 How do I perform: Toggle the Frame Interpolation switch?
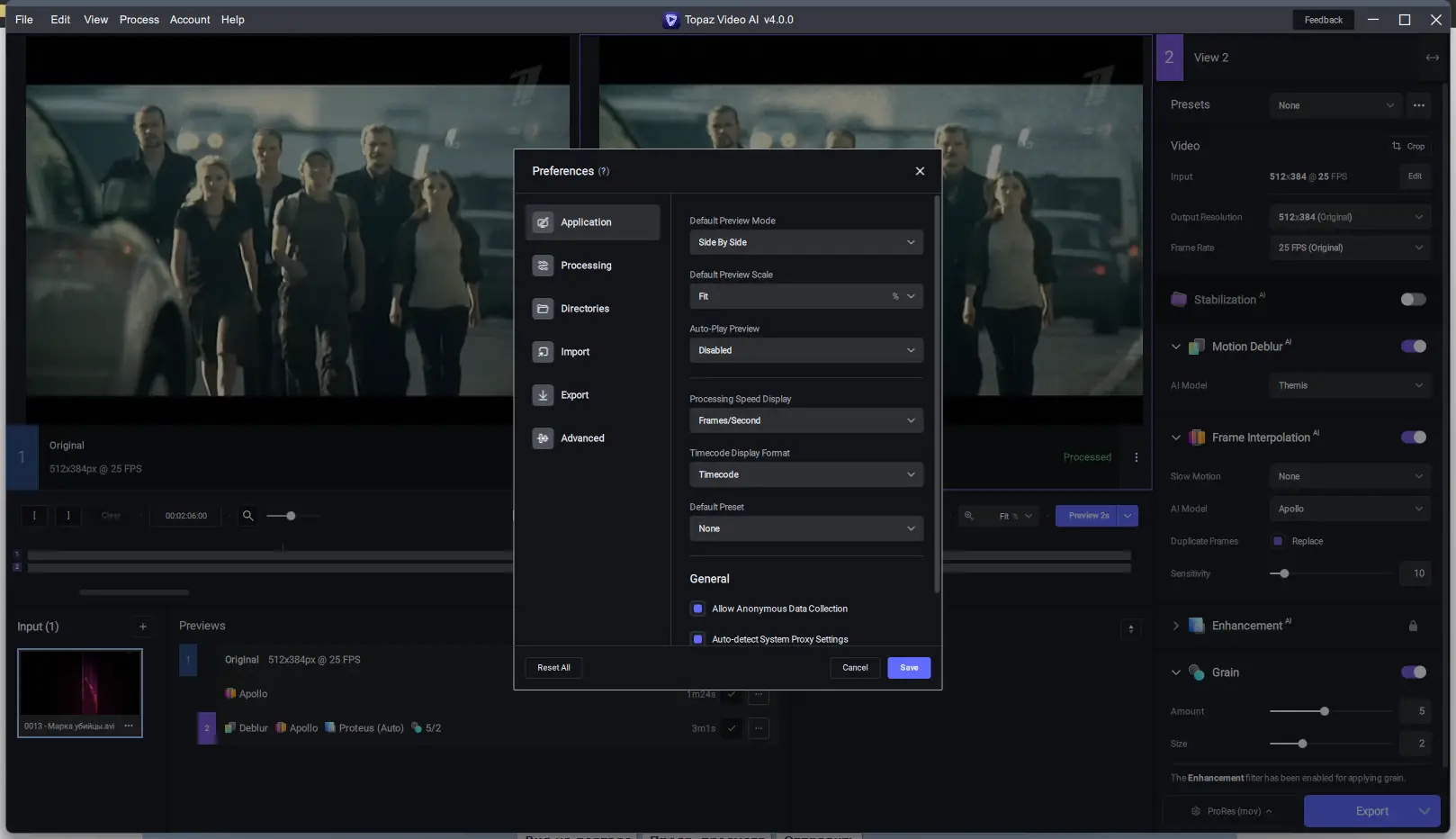click(1413, 438)
